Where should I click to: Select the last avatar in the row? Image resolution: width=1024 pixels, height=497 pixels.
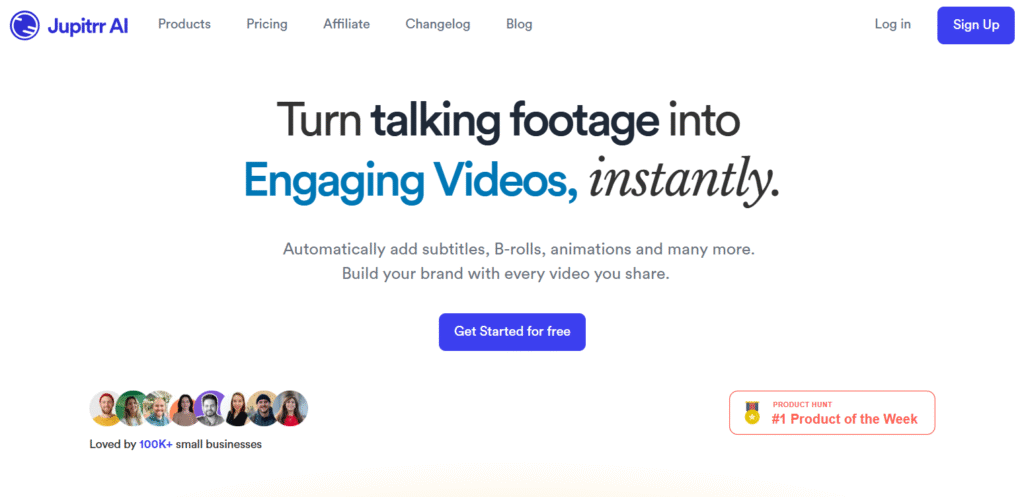pos(291,409)
